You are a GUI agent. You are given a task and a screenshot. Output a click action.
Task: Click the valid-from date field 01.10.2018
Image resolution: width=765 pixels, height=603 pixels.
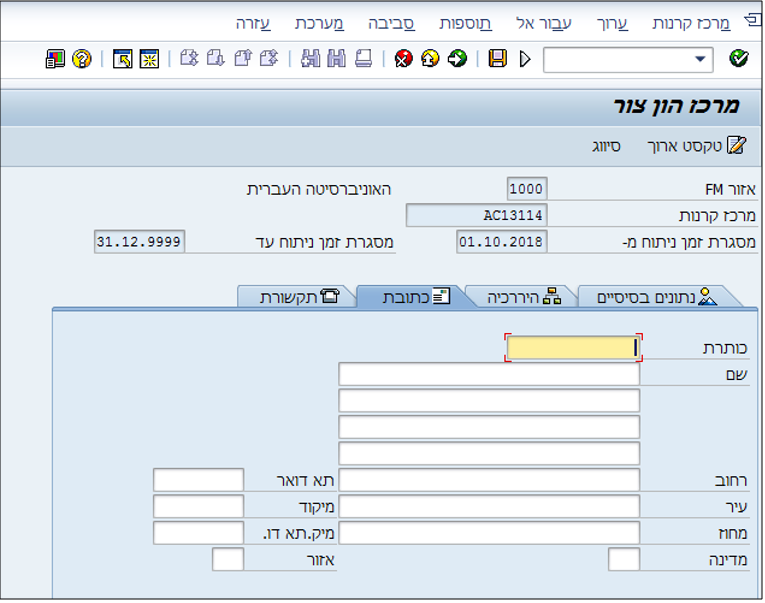502,241
